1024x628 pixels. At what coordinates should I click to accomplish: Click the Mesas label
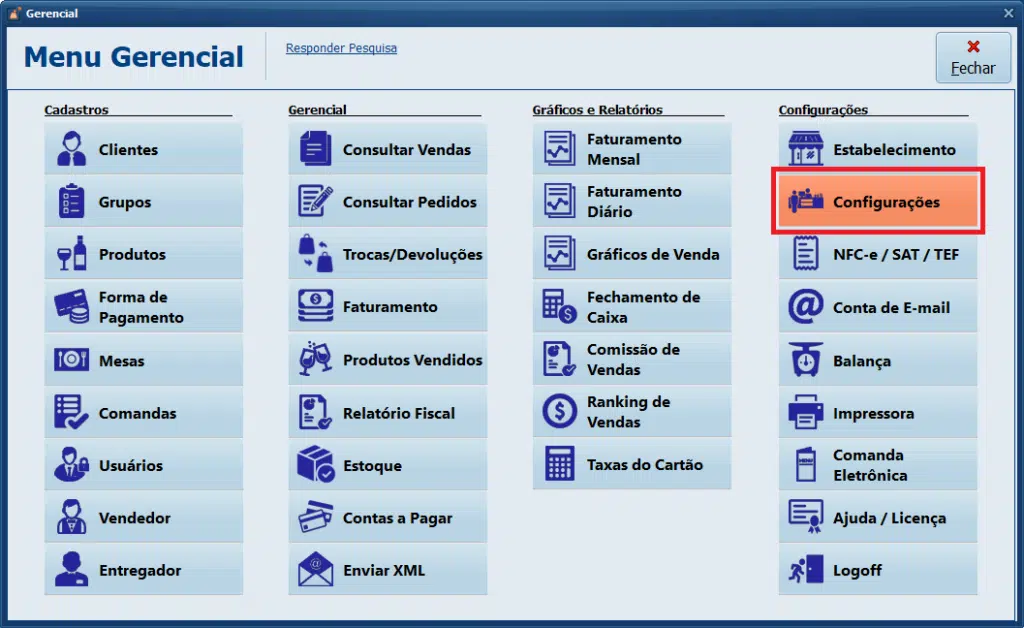pyautogui.click(x=121, y=360)
